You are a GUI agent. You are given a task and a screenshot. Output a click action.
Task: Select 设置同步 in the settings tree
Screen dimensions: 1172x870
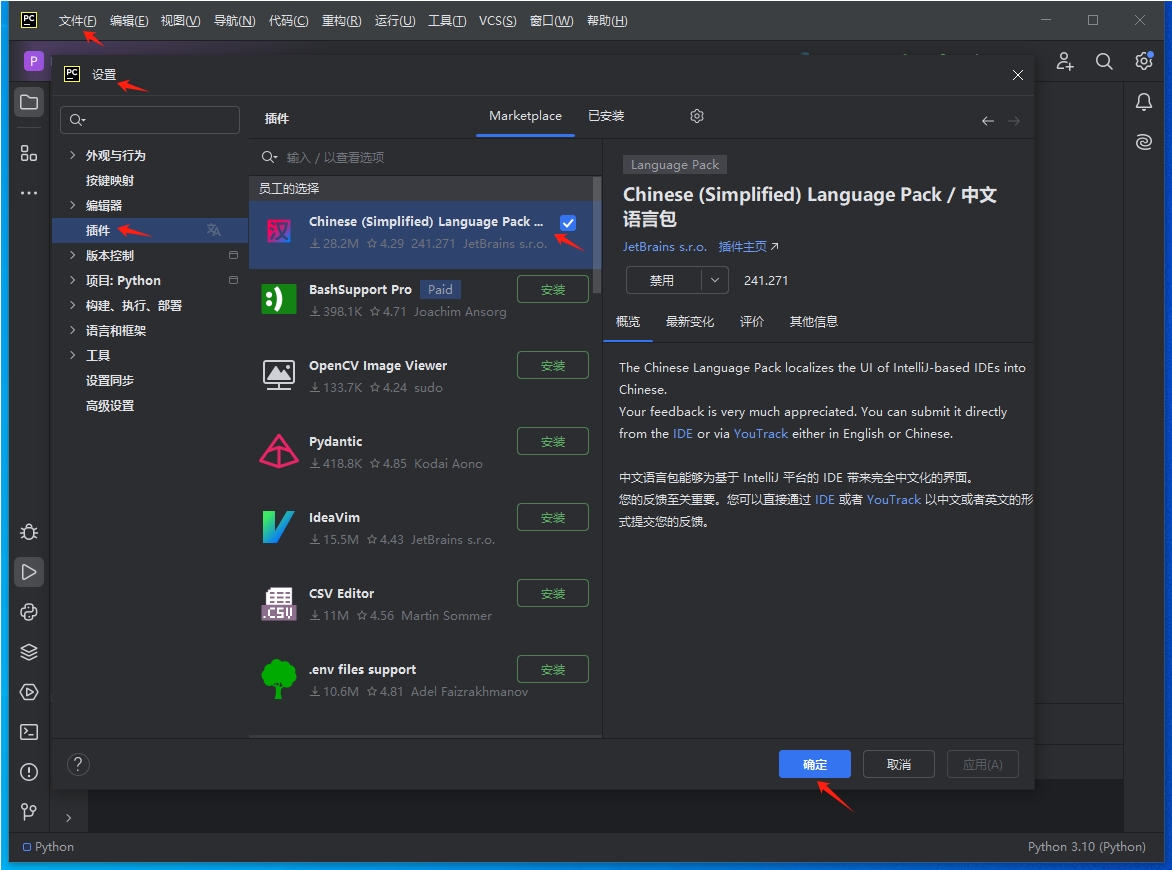pyautogui.click(x=110, y=380)
